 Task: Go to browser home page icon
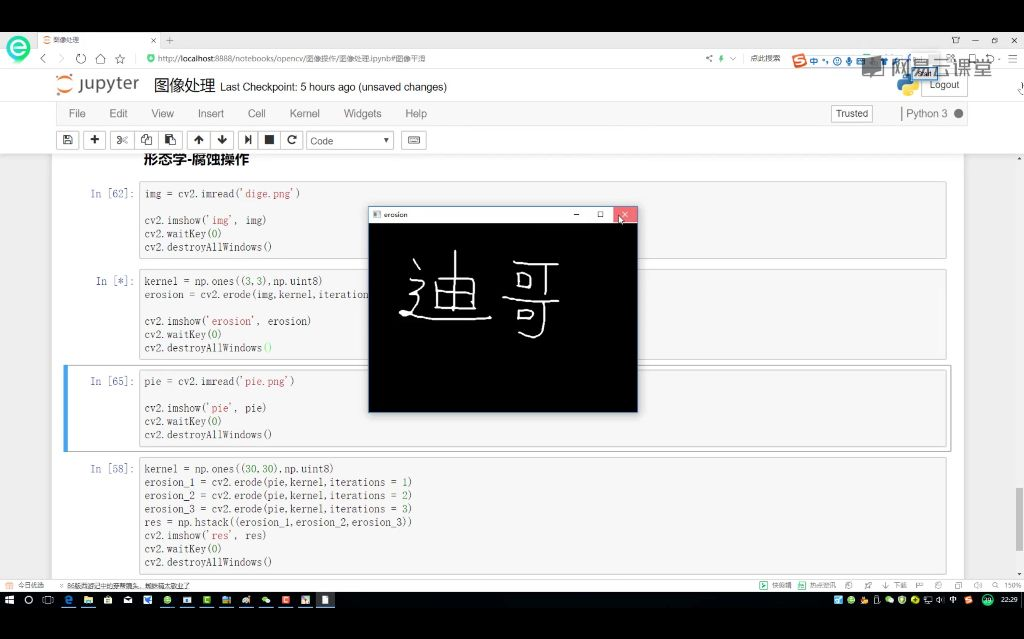(100, 59)
